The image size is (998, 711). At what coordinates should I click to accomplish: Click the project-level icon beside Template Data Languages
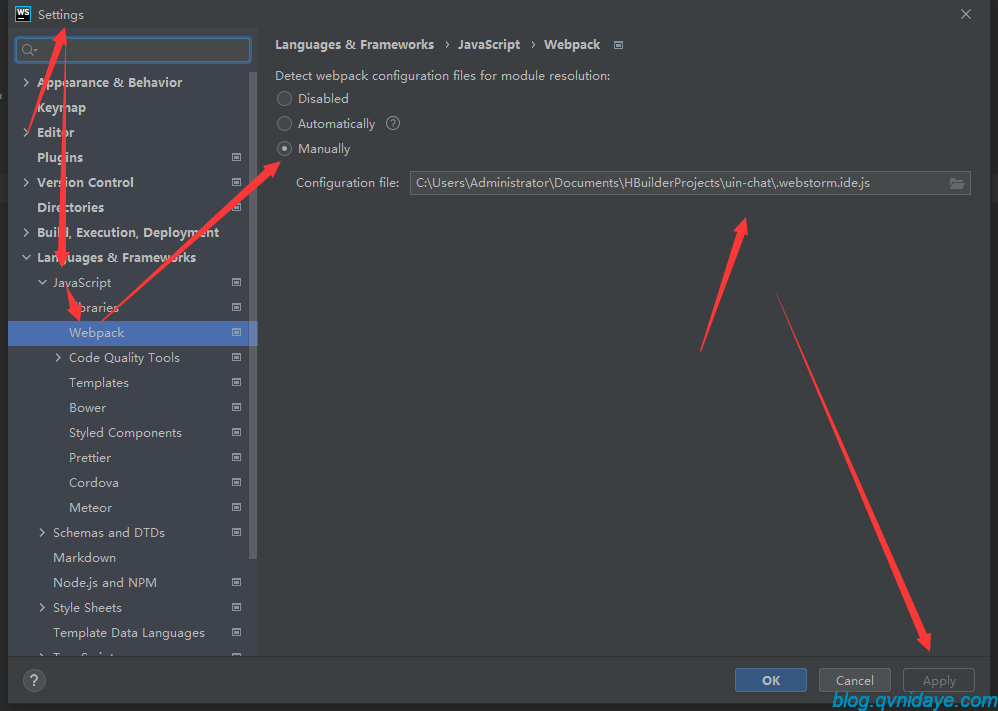236,632
